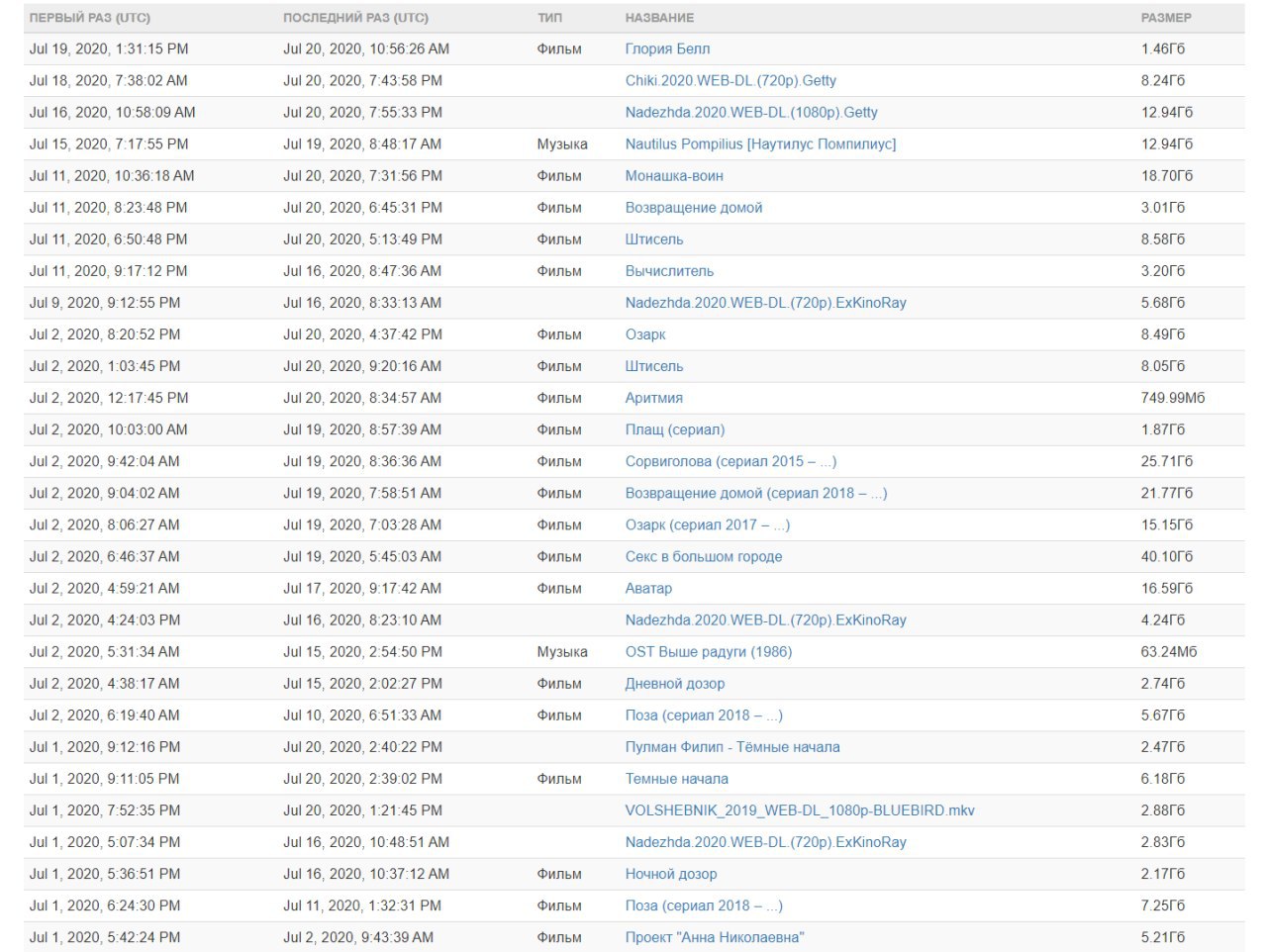Image resolution: width=1267 pixels, height=952 pixels.
Task: Select last-seen date Jul 10, 2020, 6:51:33 AM
Action: [362, 714]
